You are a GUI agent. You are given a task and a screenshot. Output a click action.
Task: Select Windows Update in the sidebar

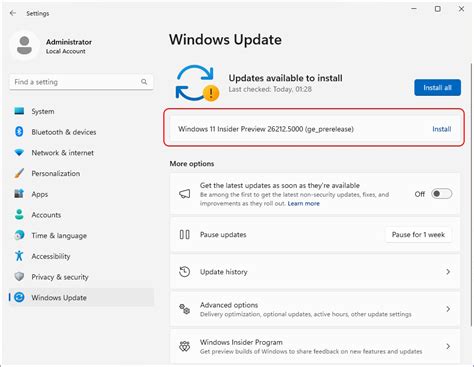click(x=81, y=297)
